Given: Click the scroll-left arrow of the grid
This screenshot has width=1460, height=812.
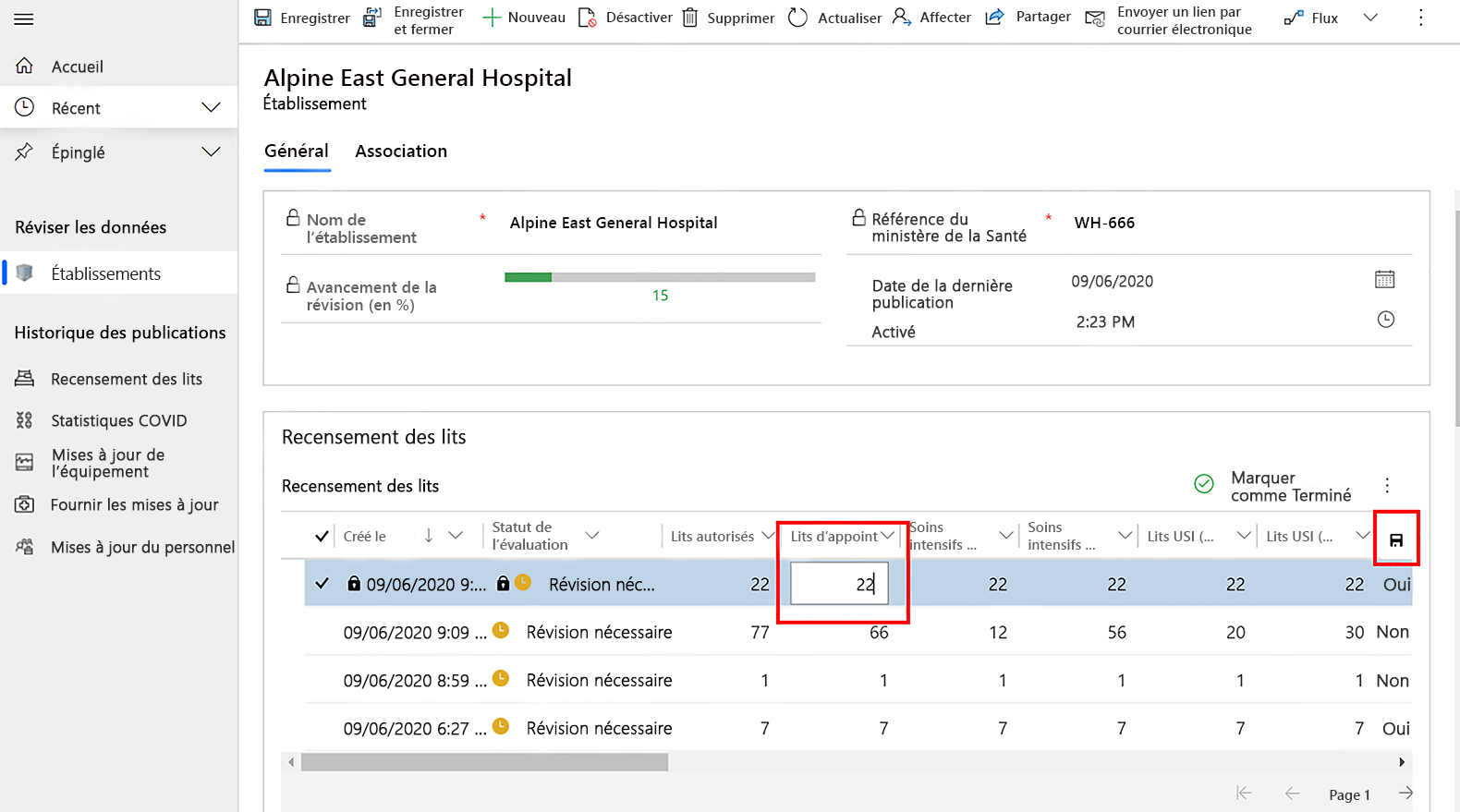Looking at the screenshot, I should pos(291,762).
